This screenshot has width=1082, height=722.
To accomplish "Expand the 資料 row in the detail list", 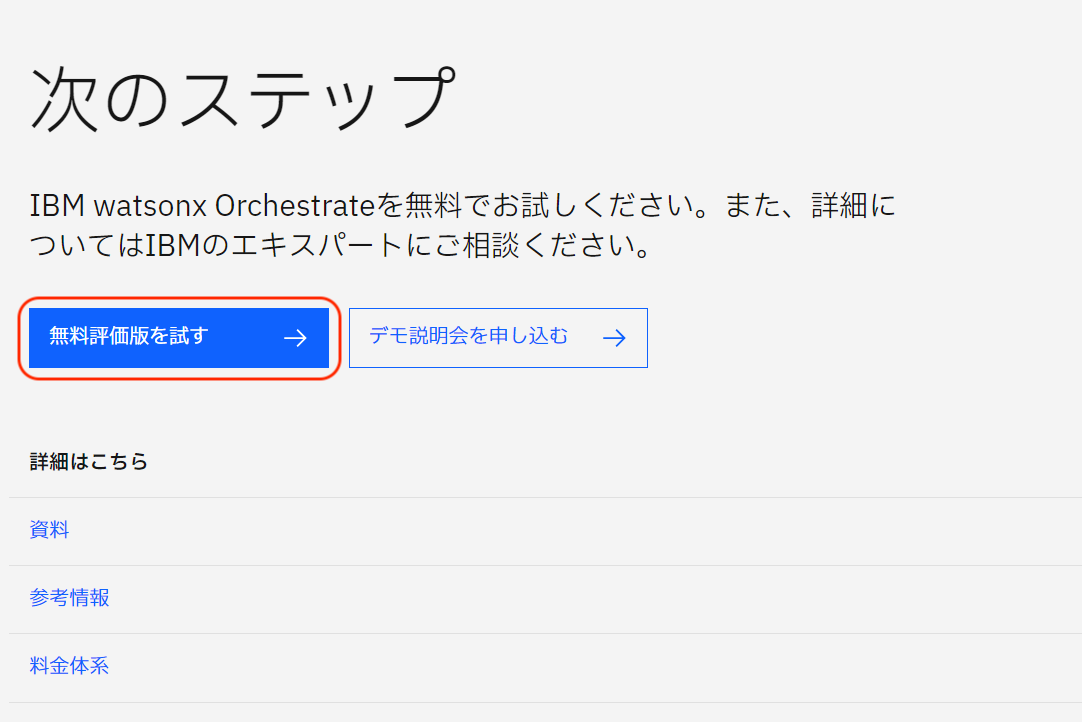I will click(x=48, y=529).
